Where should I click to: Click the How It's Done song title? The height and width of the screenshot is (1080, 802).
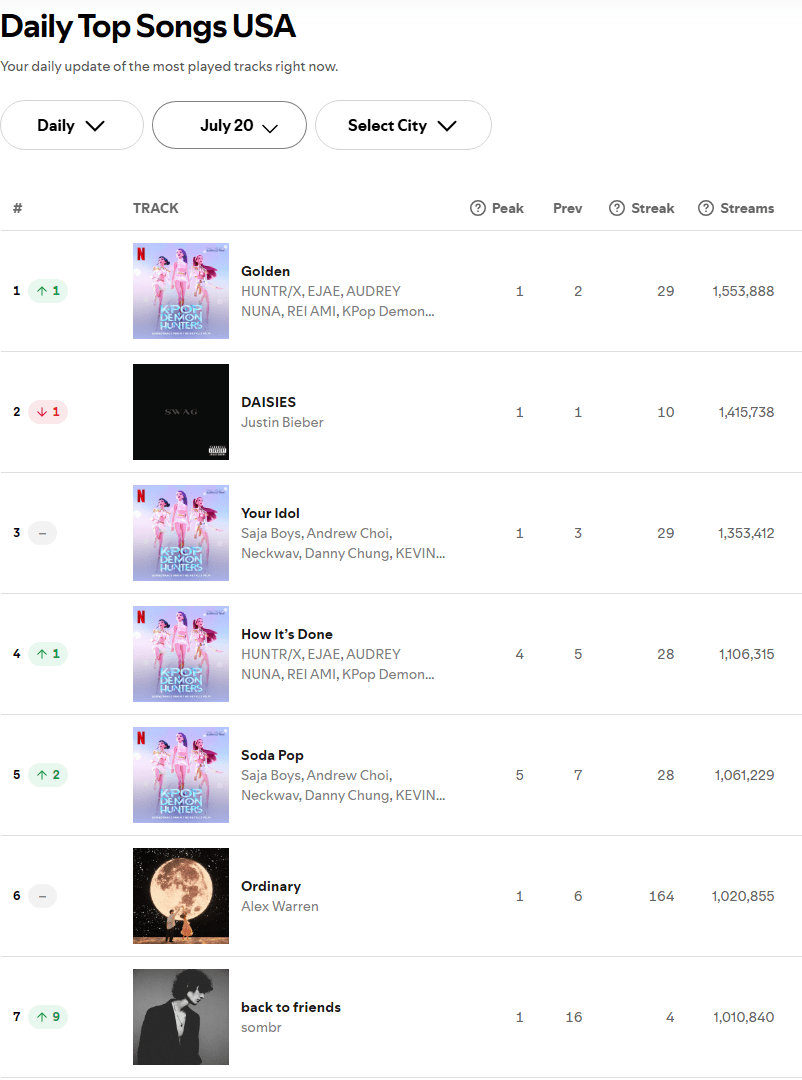click(287, 634)
